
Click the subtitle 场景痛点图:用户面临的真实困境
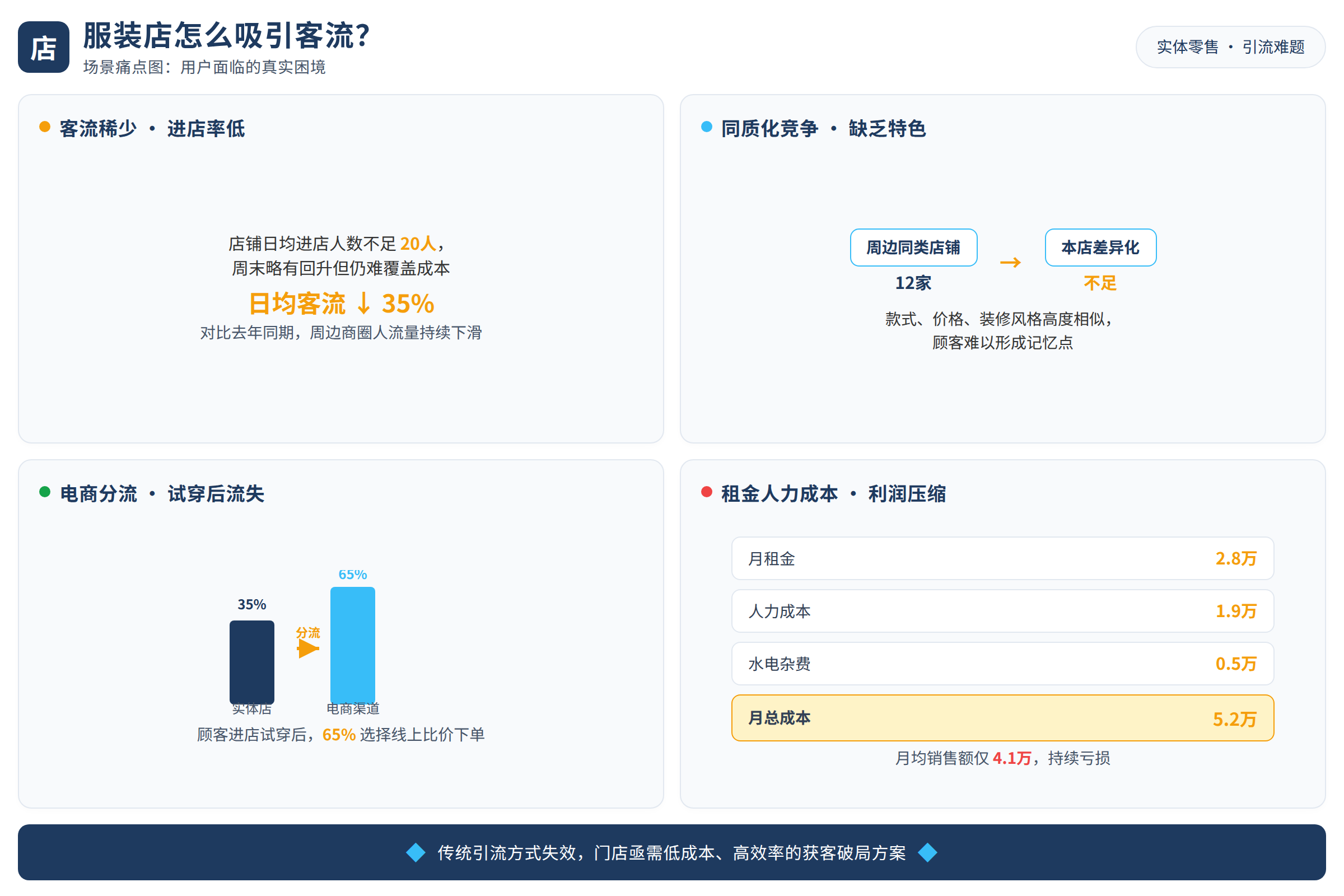click(x=204, y=67)
